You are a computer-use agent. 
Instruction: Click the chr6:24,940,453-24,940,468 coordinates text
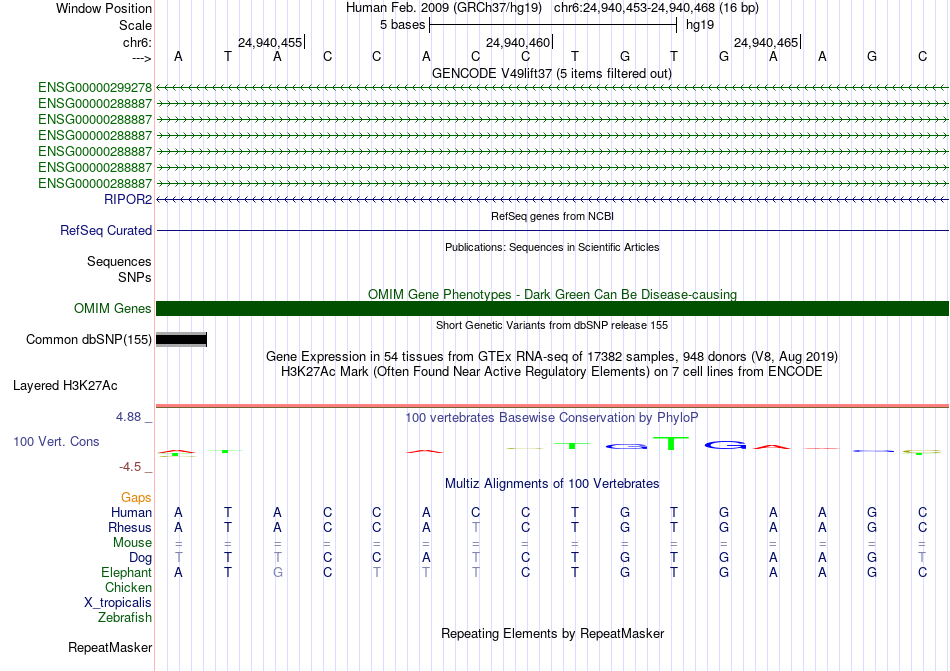point(656,8)
